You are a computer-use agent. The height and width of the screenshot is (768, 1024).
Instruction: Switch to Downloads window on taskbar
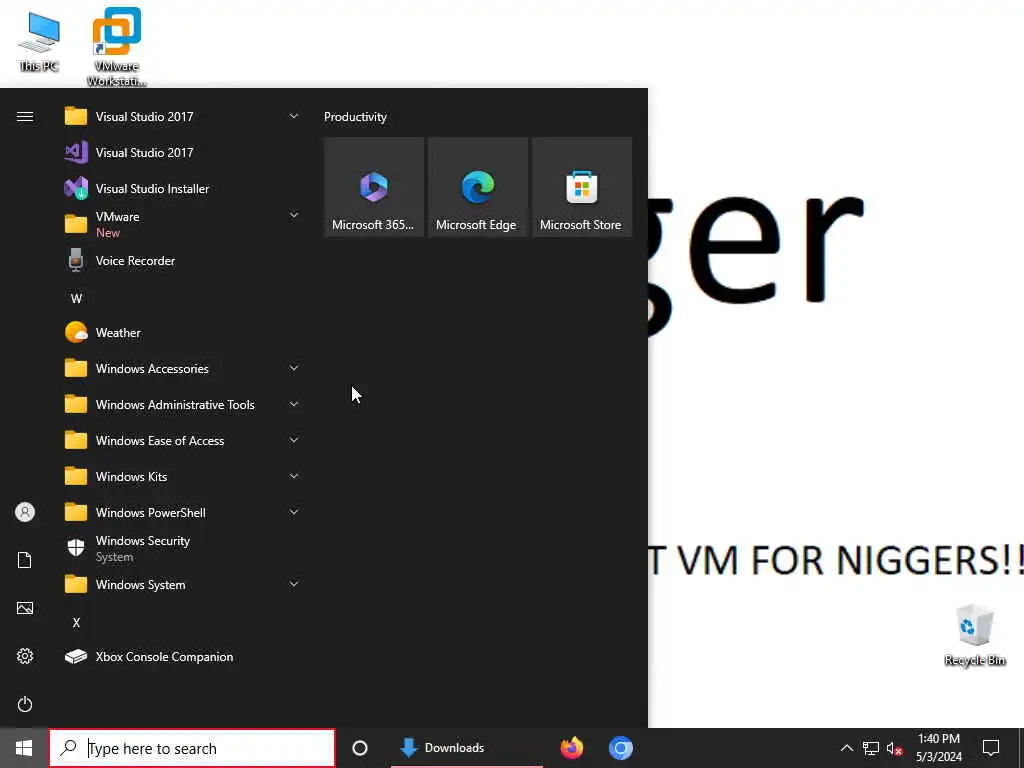coord(466,748)
